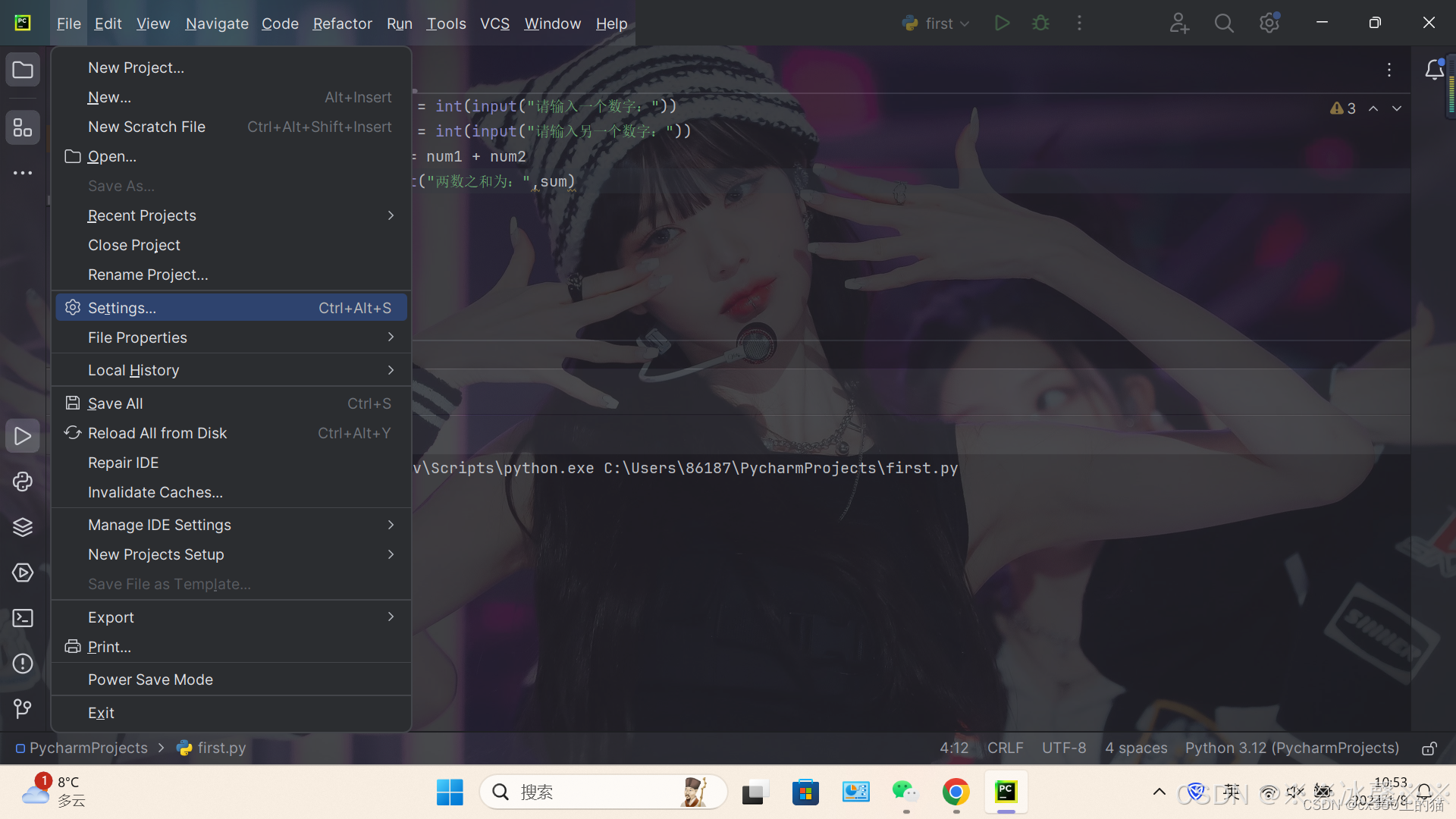Click CRLF line separator in status bar
The width and height of the screenshot is (1456, 819).
click(1005, 748)
